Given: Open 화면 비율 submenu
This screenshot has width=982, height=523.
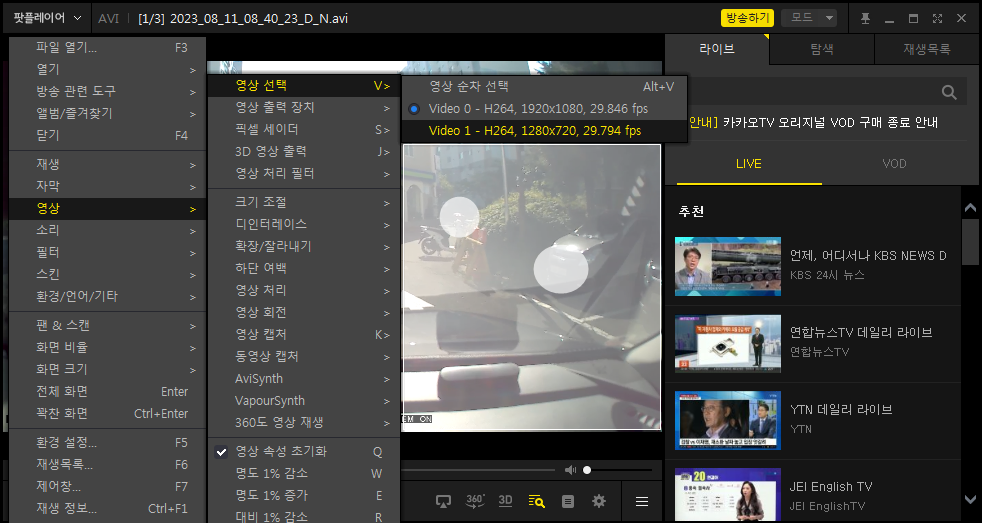Looking at the screenshot, I should 107,348.
